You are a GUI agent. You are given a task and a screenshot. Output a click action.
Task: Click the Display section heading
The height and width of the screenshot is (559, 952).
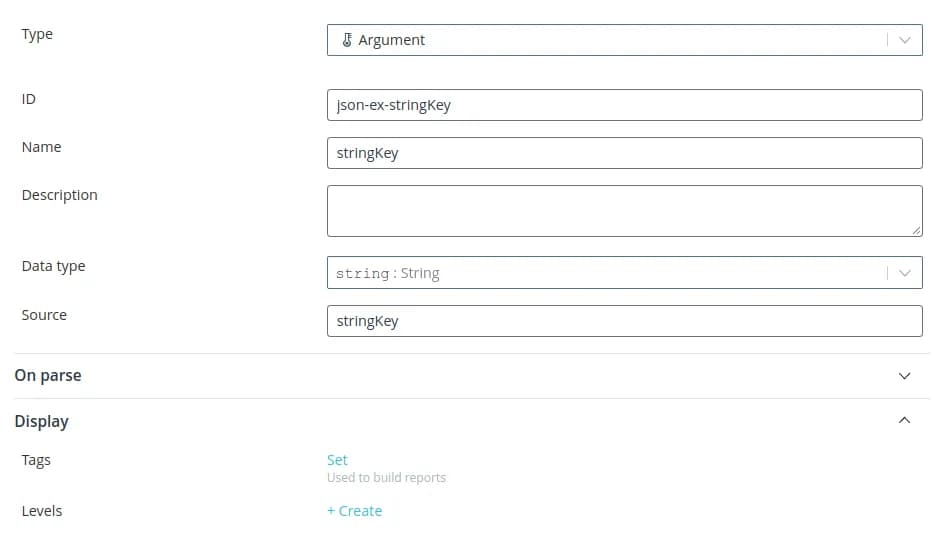point(41,421)
